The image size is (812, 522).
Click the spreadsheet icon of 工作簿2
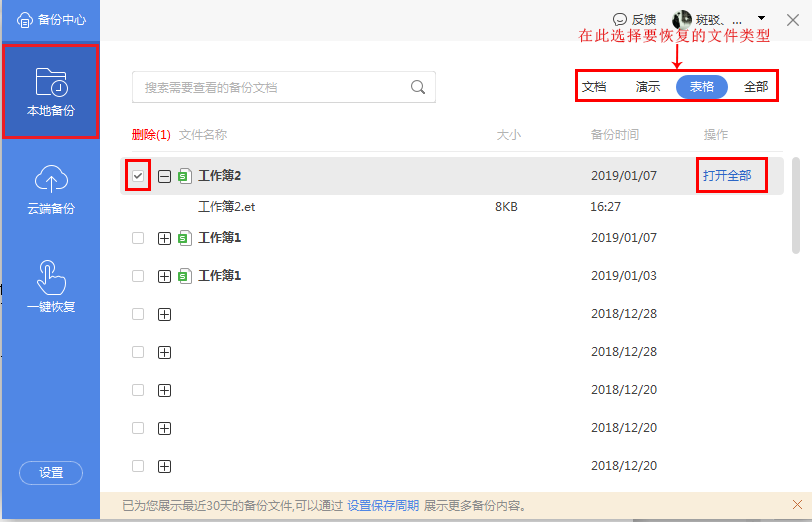[185, 176]
